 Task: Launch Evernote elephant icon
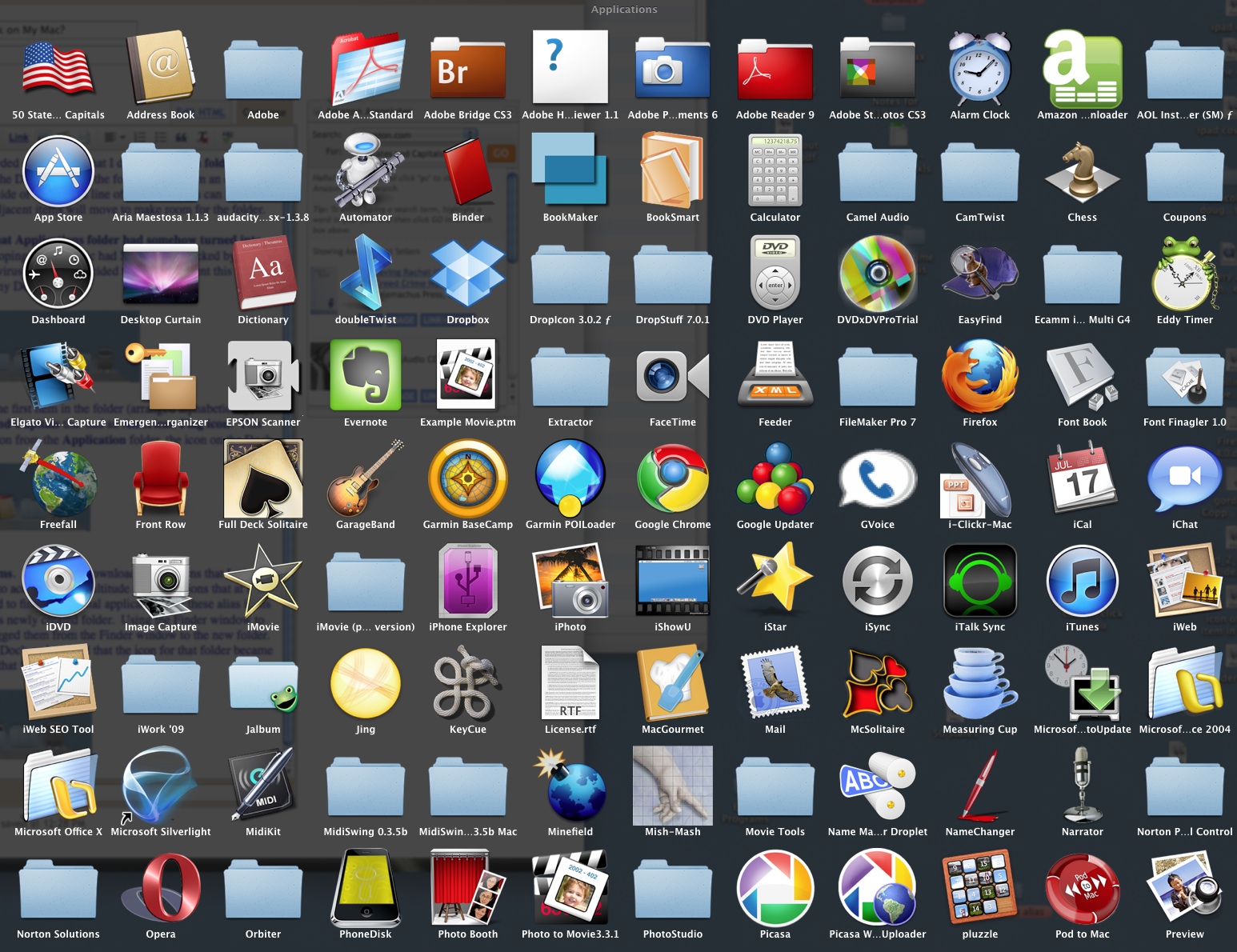point(366,375)
